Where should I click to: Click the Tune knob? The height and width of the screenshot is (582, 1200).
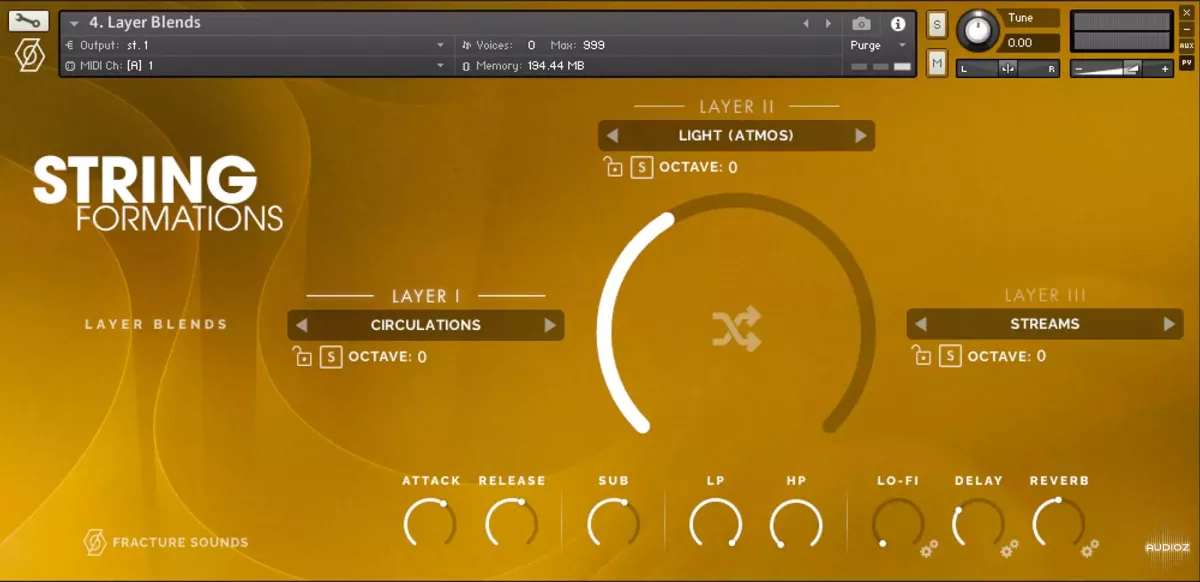click(x=977, y=30)
